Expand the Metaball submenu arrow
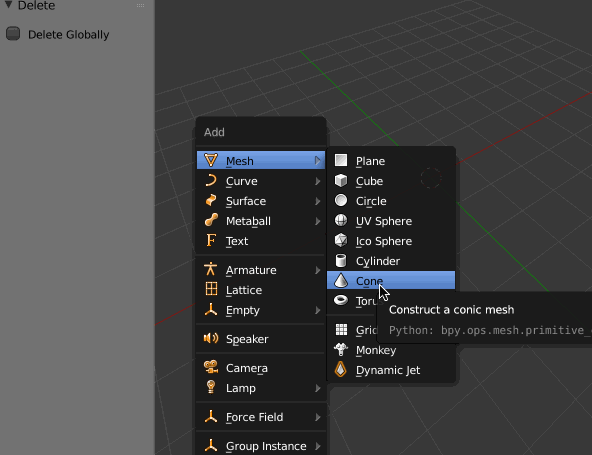The height and width of the screenshot is (455, 592). (318, 221)
